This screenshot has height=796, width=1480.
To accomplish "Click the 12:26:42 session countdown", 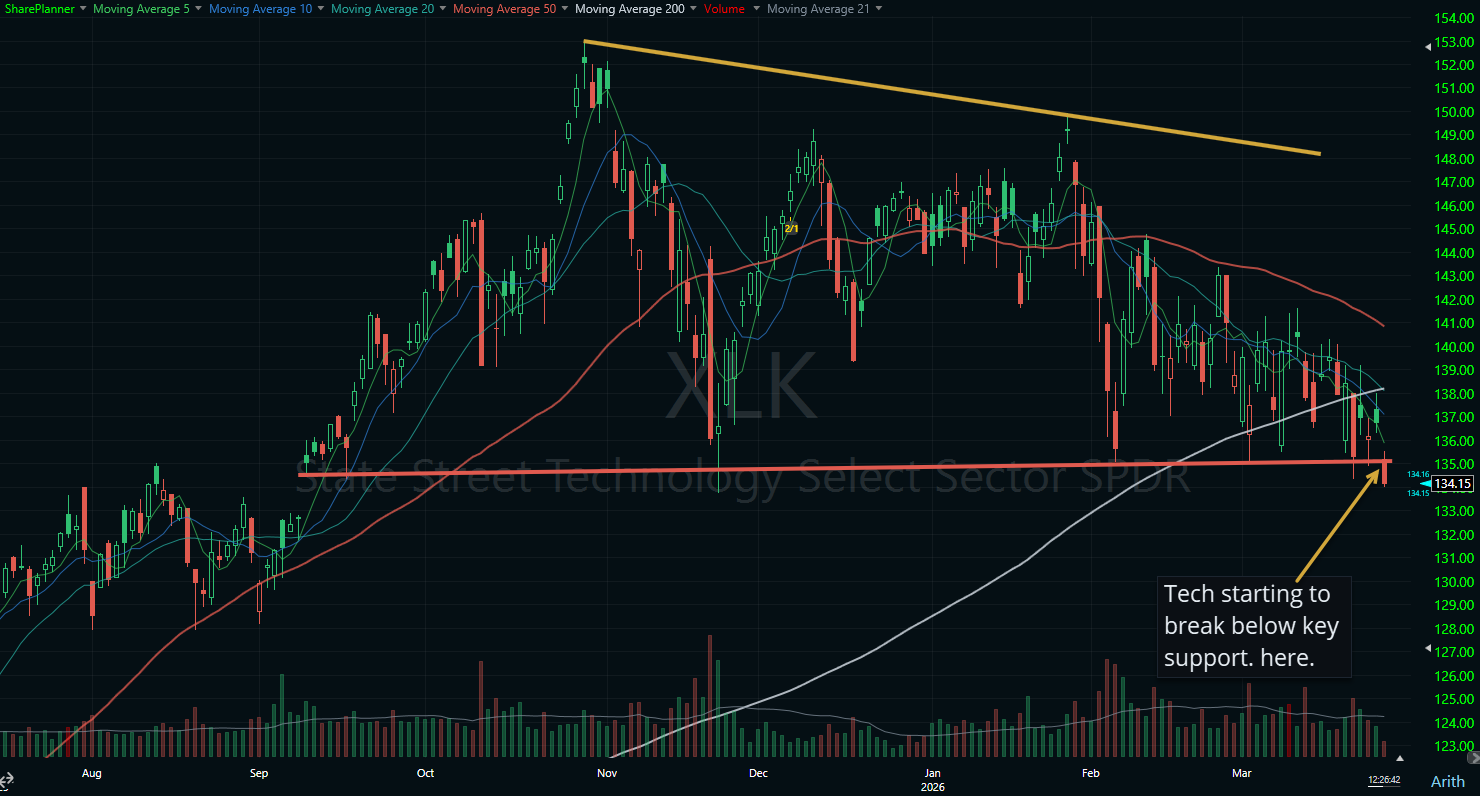I will point(1384,779).
